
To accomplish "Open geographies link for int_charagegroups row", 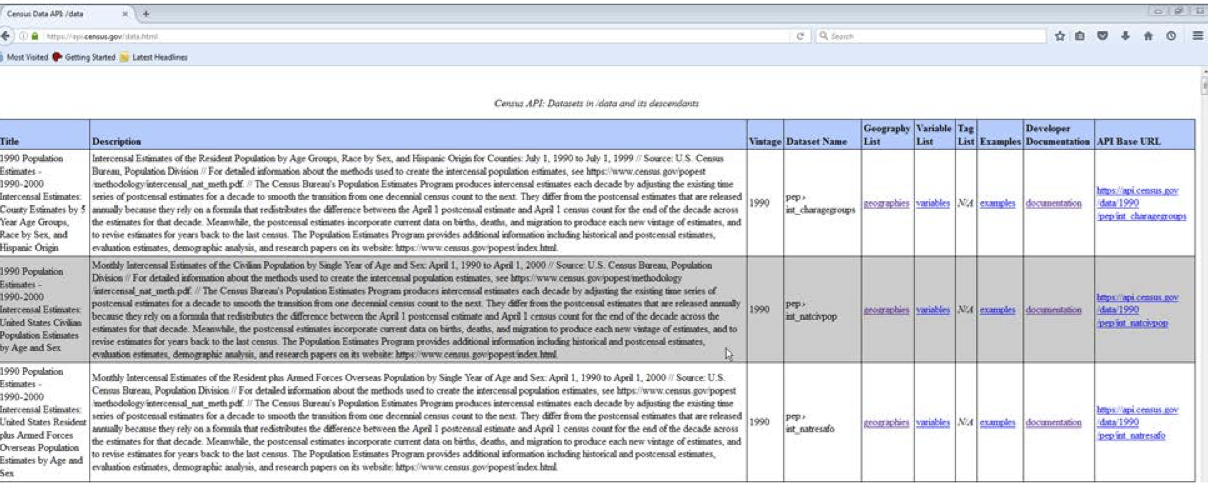I will (x=886, y=203).
